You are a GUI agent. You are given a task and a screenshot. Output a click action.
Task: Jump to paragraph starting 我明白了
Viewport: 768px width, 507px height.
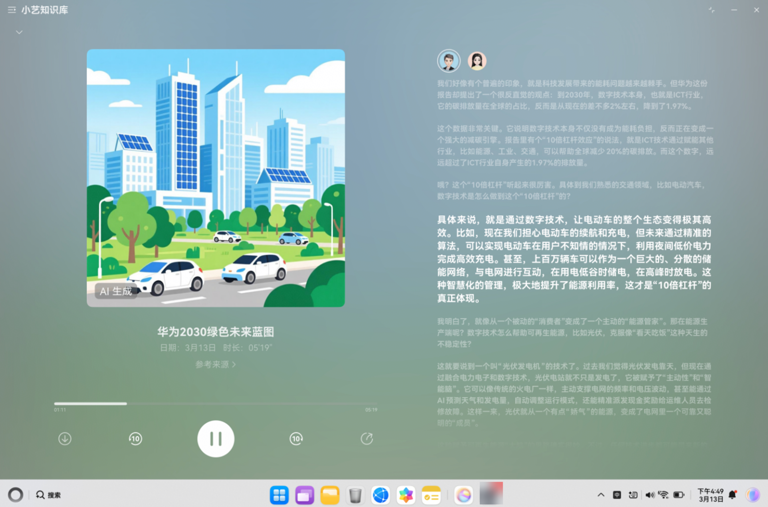[x=572, y=333]
